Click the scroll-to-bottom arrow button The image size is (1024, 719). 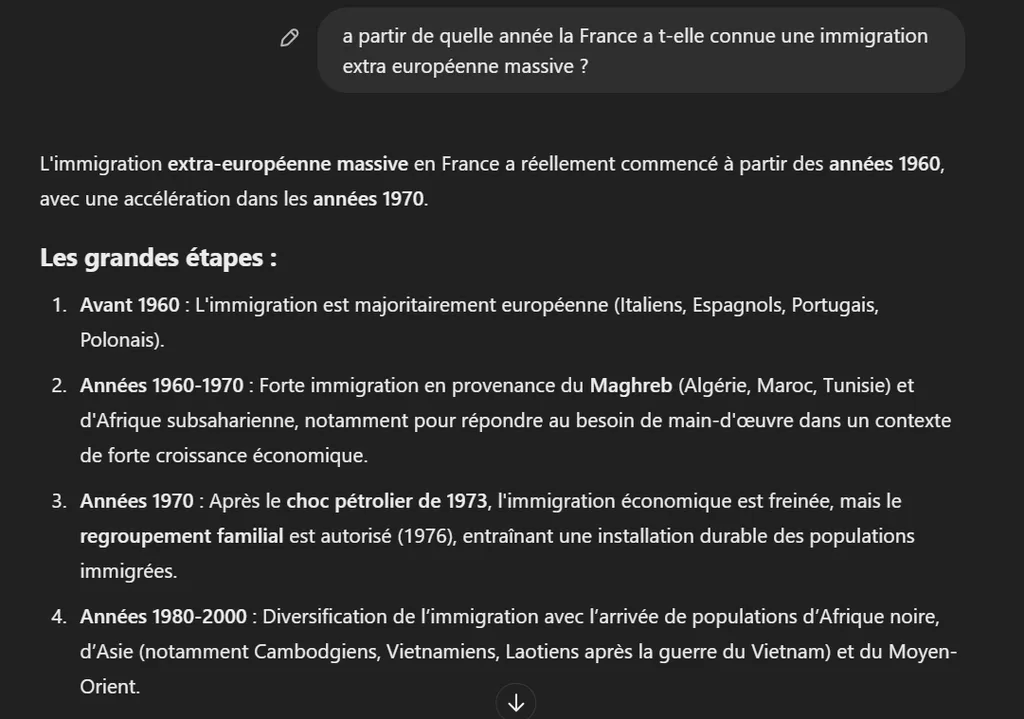pos(516,703)
